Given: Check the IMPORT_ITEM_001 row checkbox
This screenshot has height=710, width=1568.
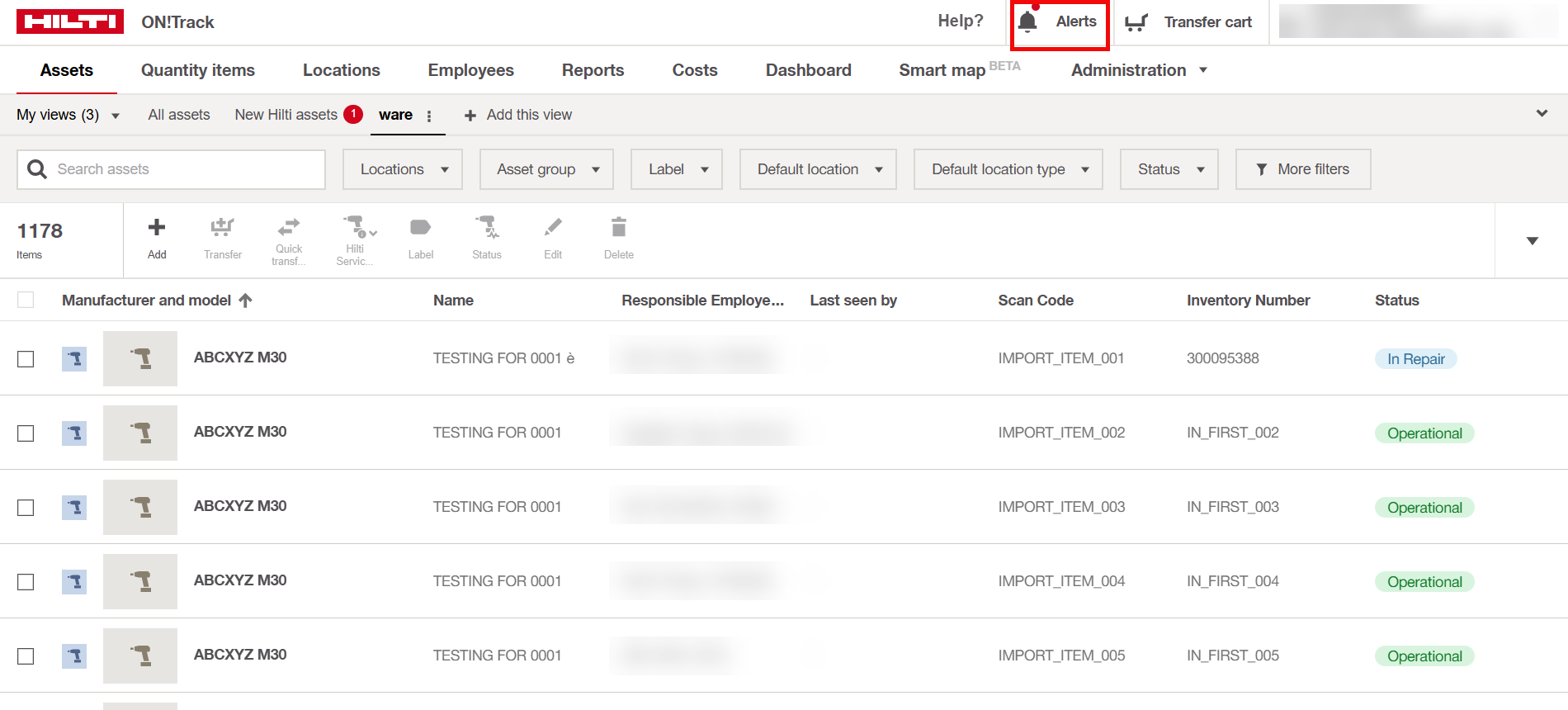Looking at the screenshot, I should tap(26, 359).
